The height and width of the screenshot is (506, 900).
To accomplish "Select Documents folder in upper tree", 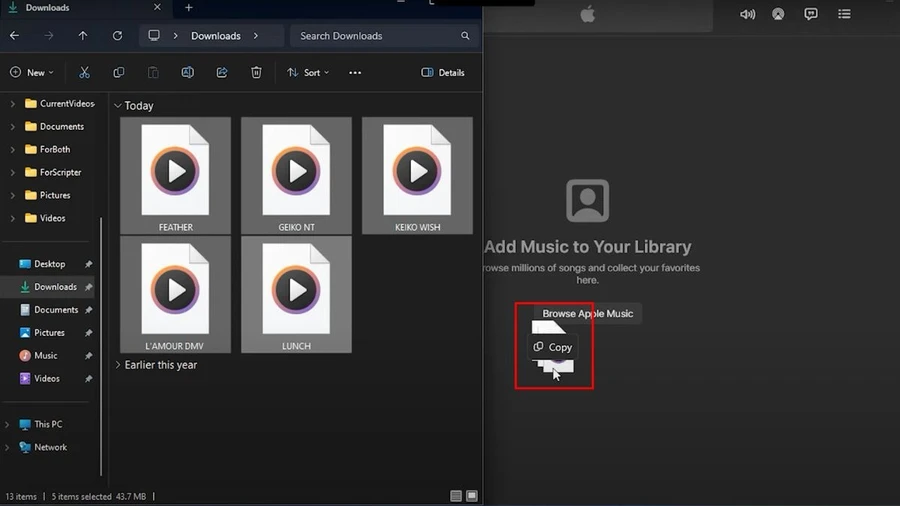I will coord(61,127).
